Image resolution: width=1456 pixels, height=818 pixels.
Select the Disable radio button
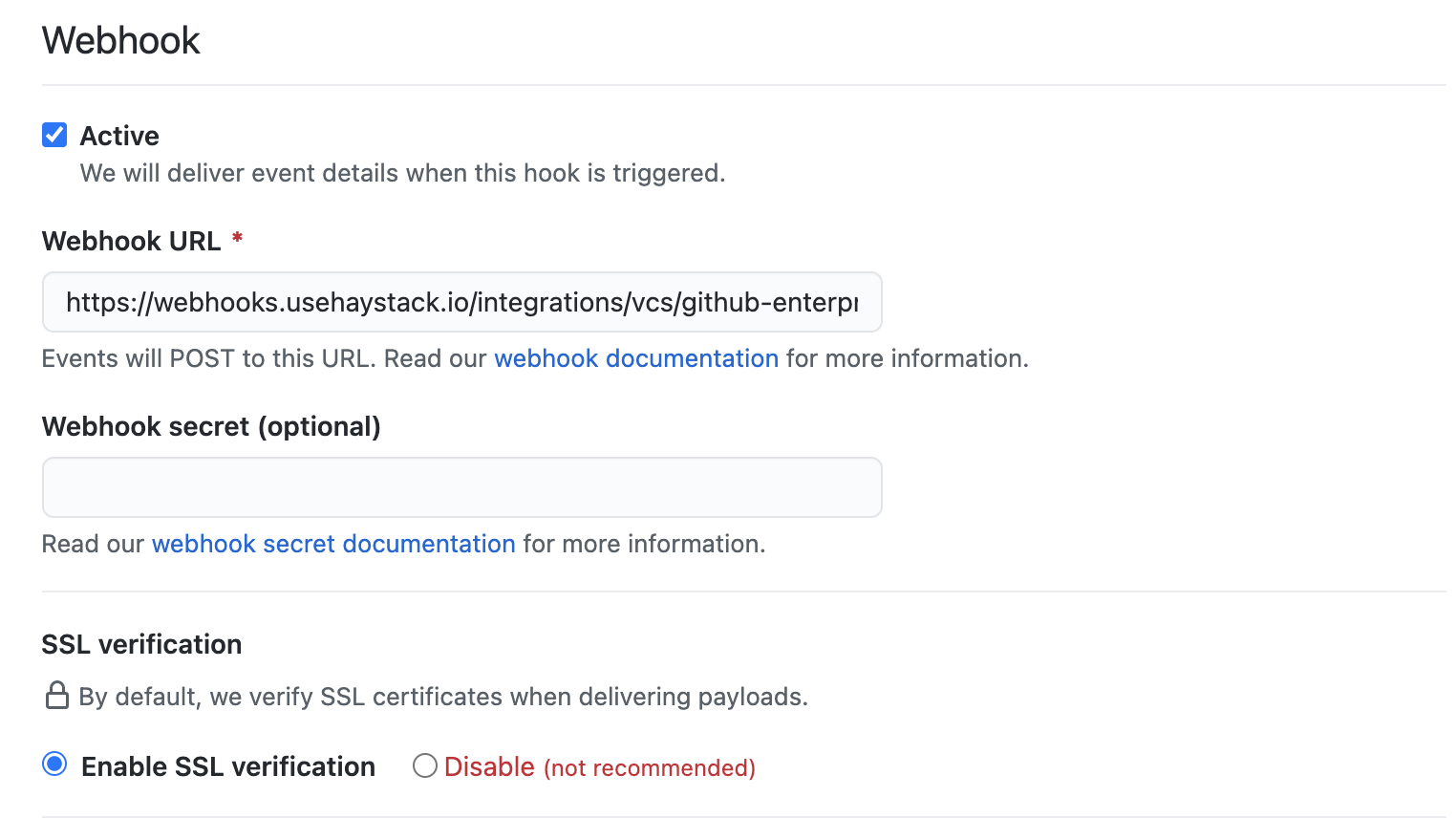pyautogui.click(x=425, y=765)
